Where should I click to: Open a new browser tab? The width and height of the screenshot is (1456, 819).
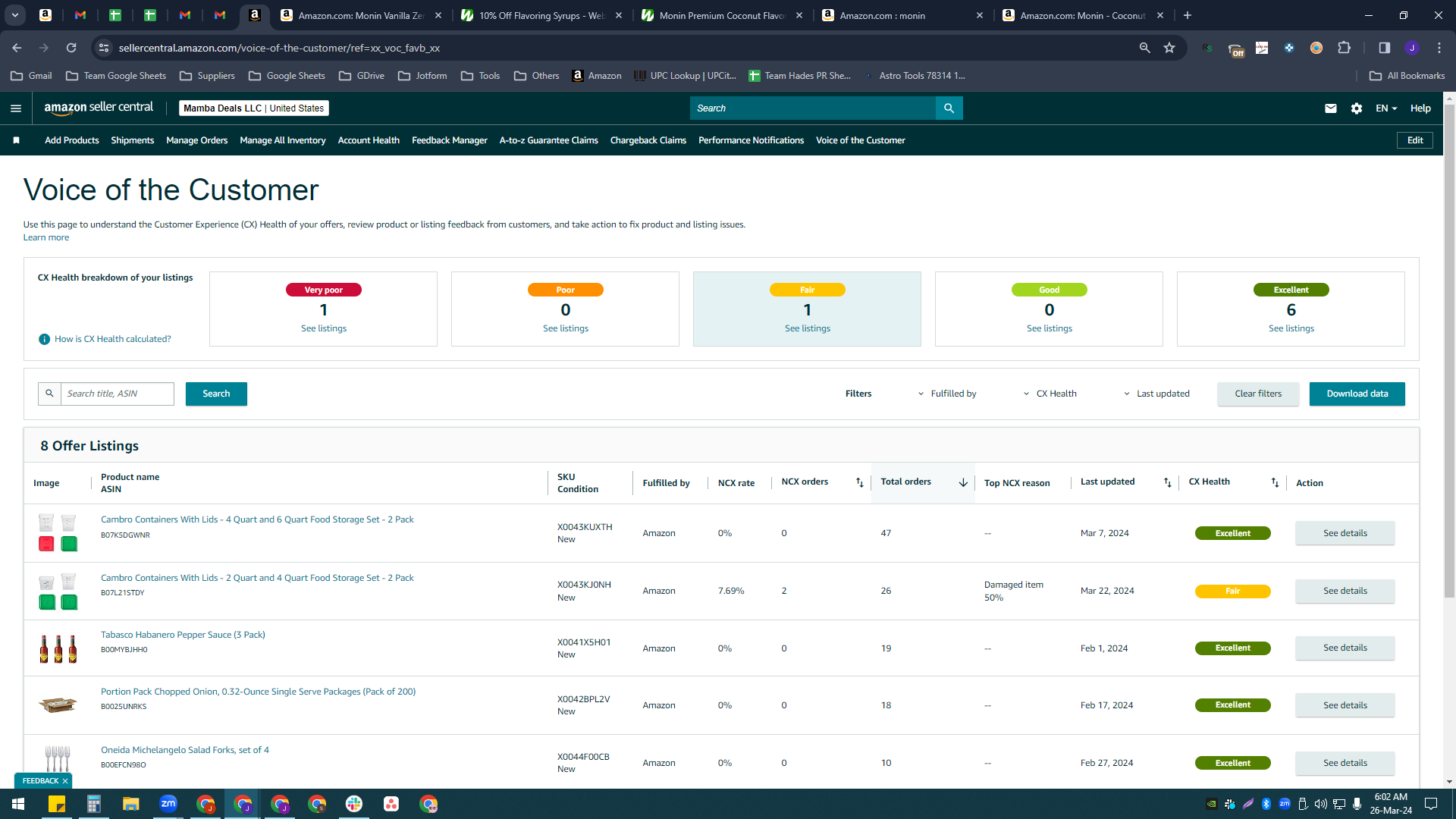point(1188,15)
